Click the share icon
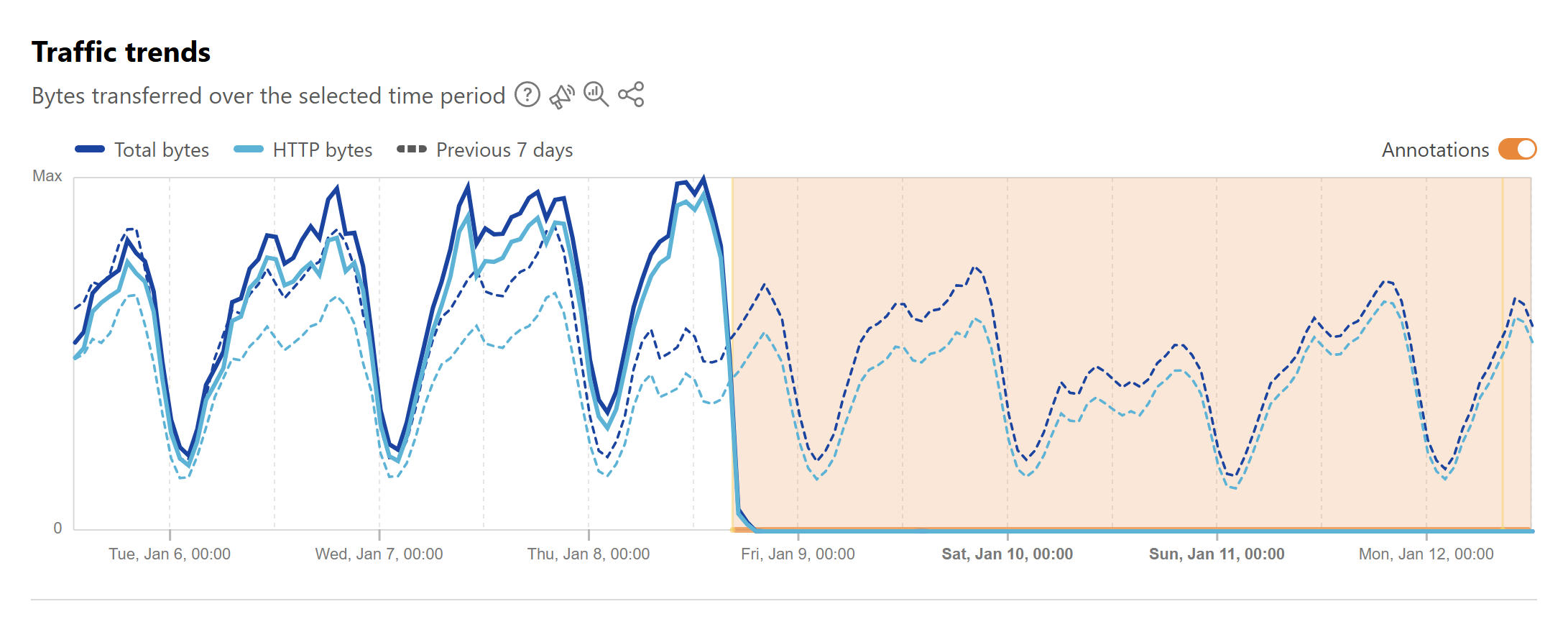 click(x=631, y=94)
